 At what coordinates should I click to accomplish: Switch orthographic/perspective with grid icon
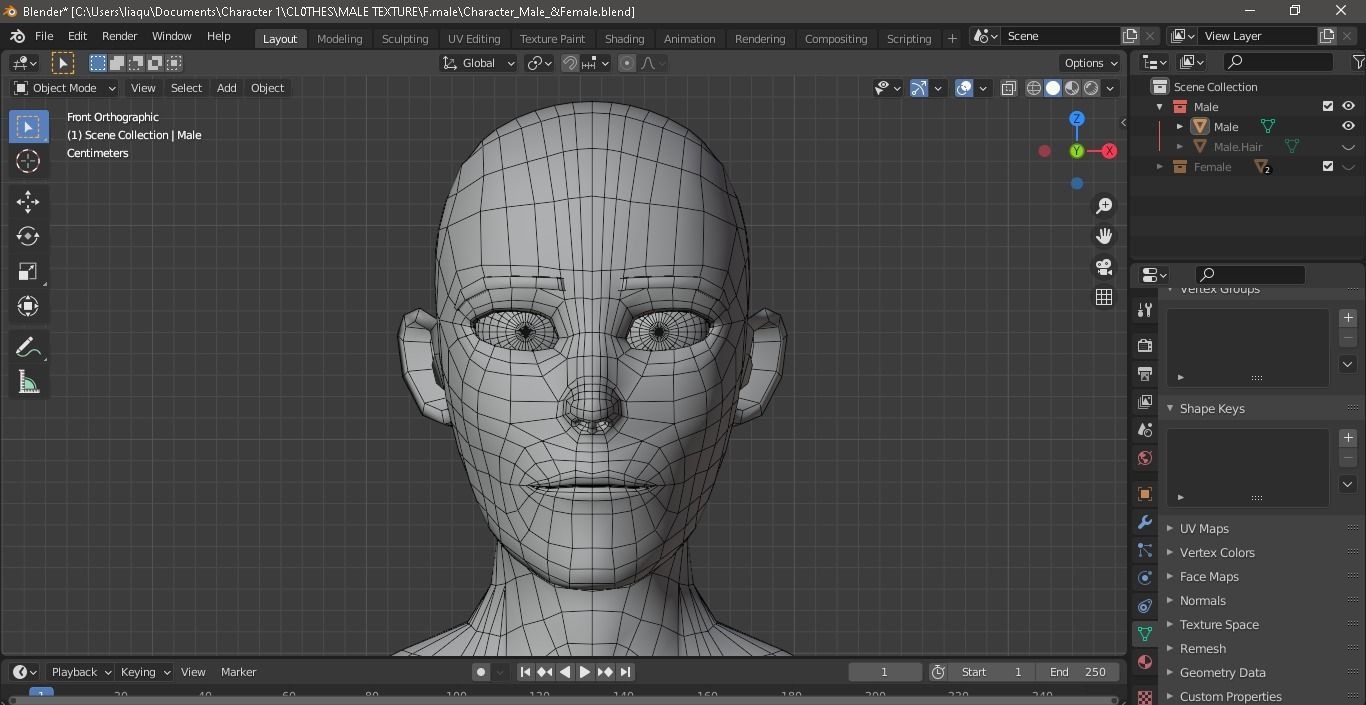click(x=1104, y=297)
